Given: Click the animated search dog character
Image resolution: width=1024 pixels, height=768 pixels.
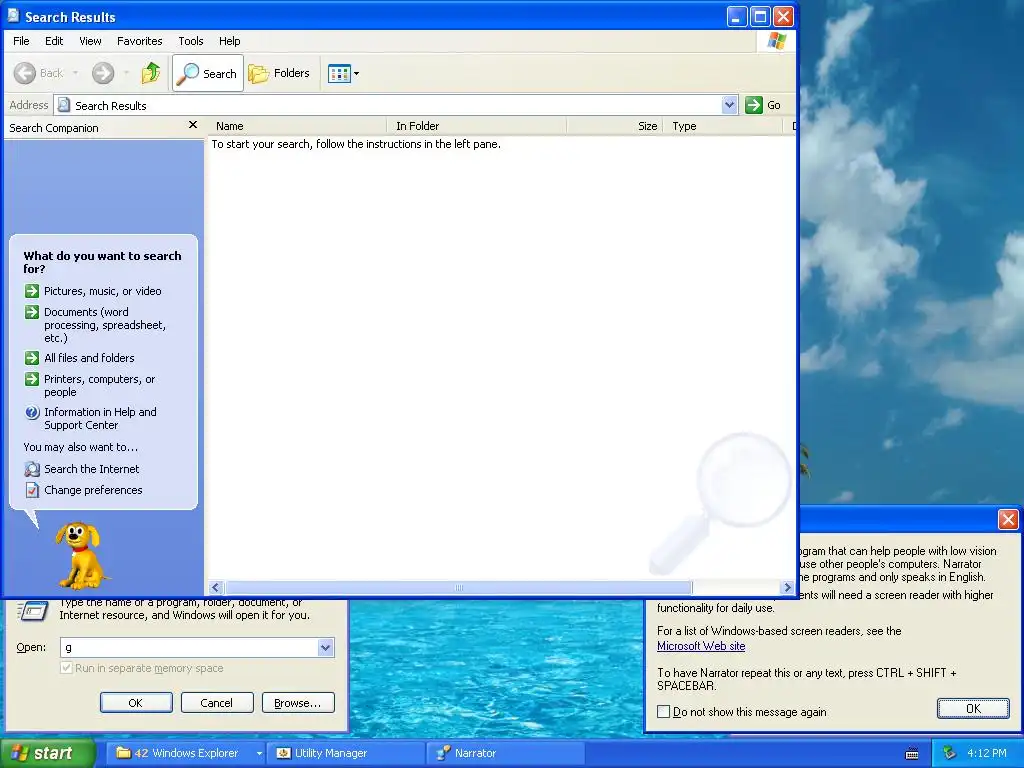Looking at the screenshot, I should pos(81,555).
